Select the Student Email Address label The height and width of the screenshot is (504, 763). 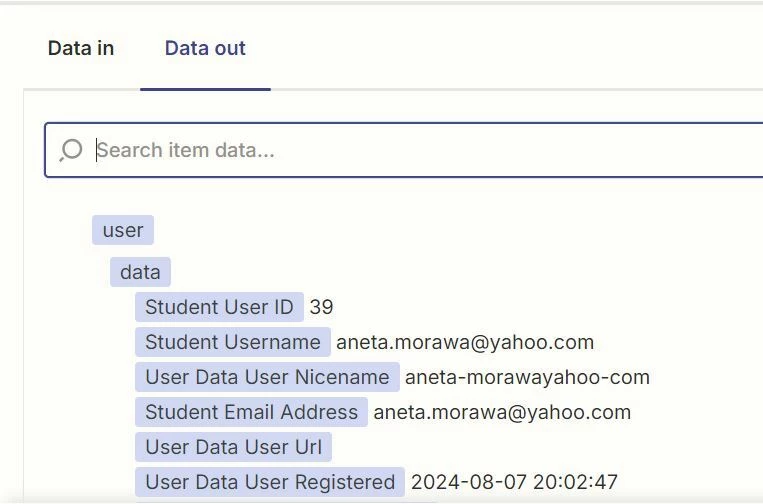251,412
